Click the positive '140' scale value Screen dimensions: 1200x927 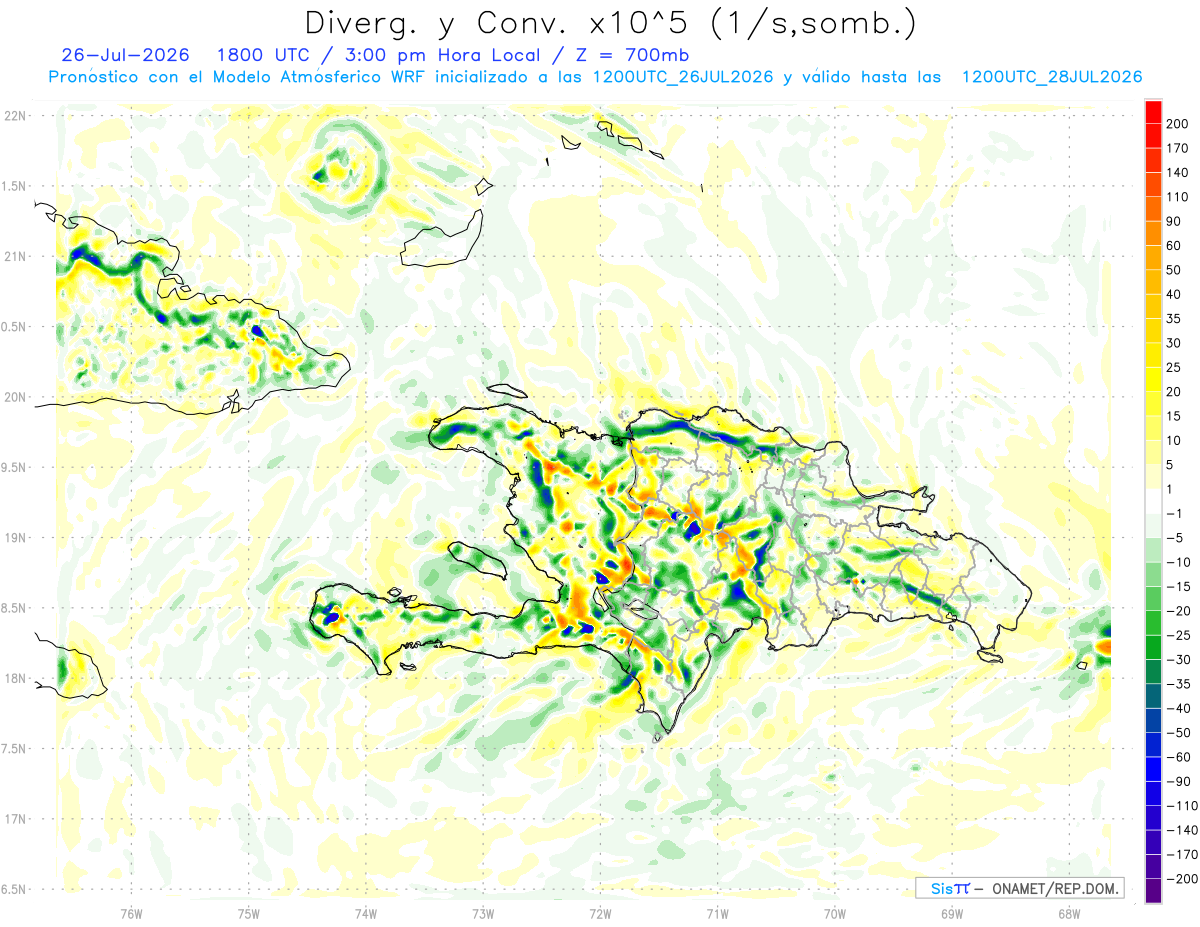click(1178, 172)
